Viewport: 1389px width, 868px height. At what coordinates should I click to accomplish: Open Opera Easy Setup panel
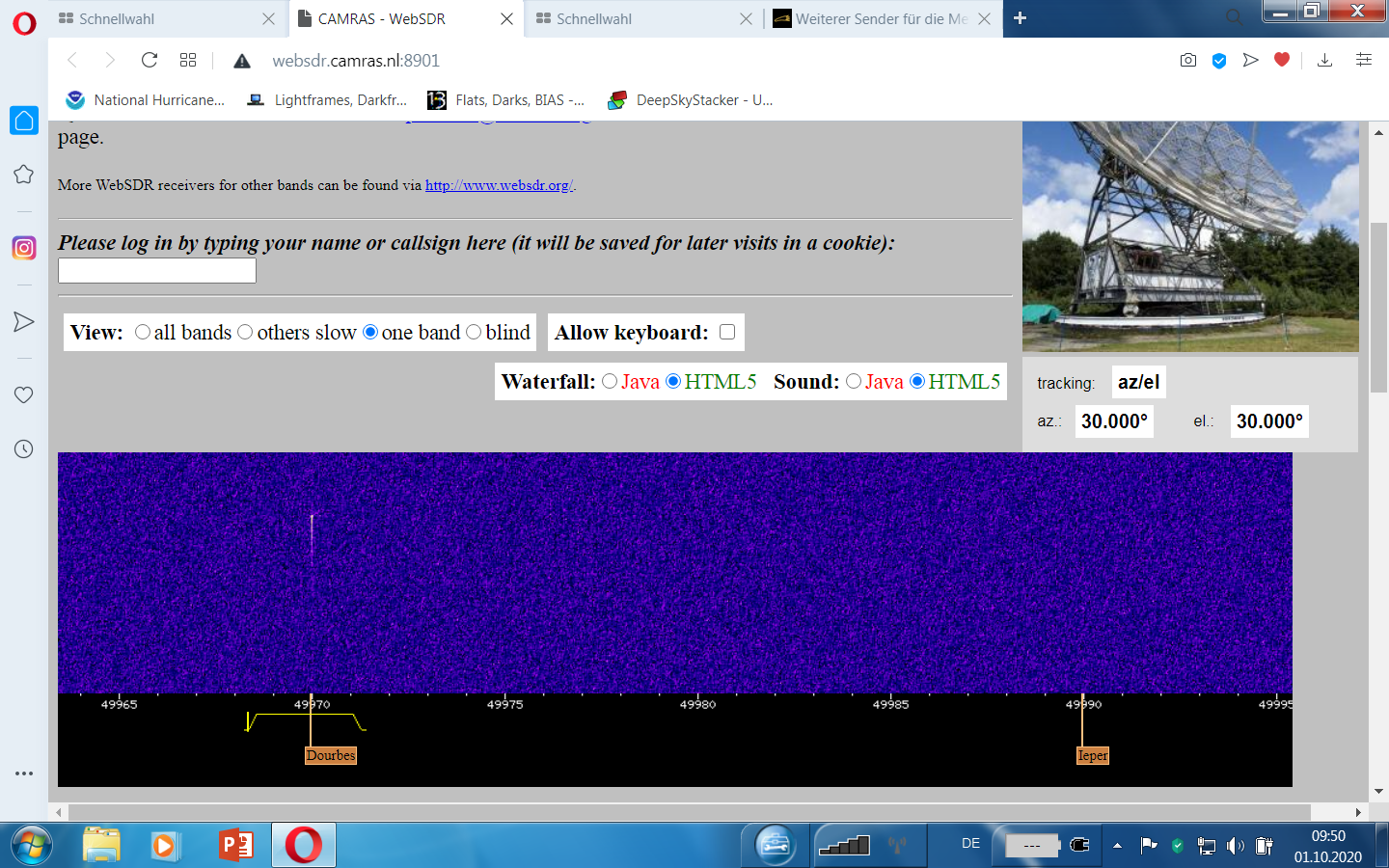click(1364, 61)
